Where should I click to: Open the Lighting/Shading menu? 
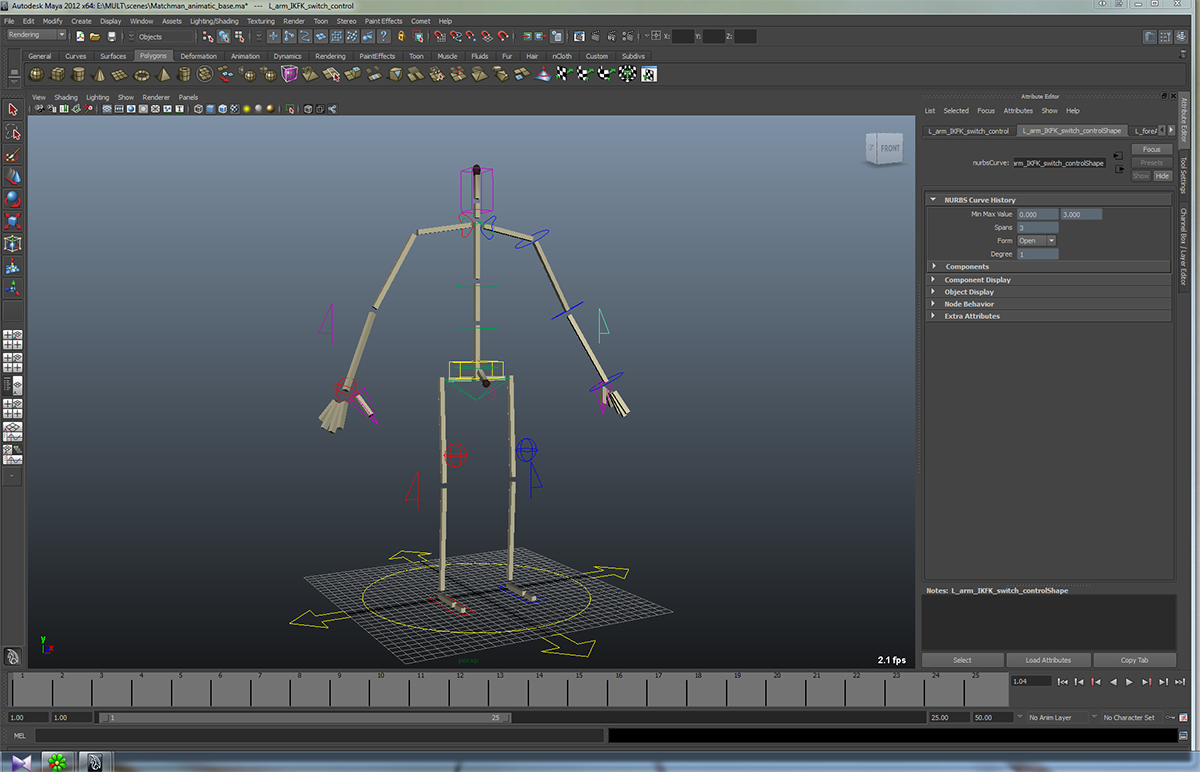tap(215, 21)
